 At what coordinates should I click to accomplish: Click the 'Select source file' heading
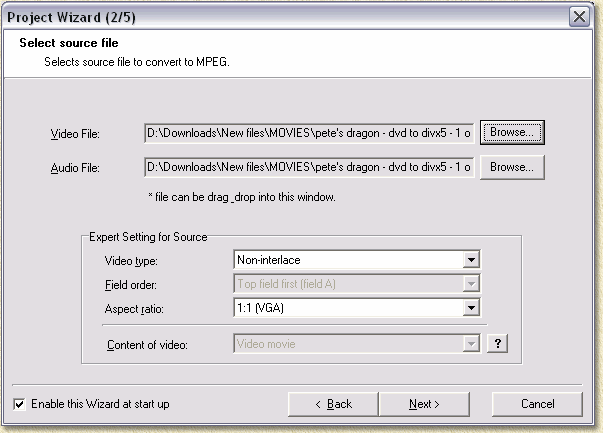pos(69,43)
